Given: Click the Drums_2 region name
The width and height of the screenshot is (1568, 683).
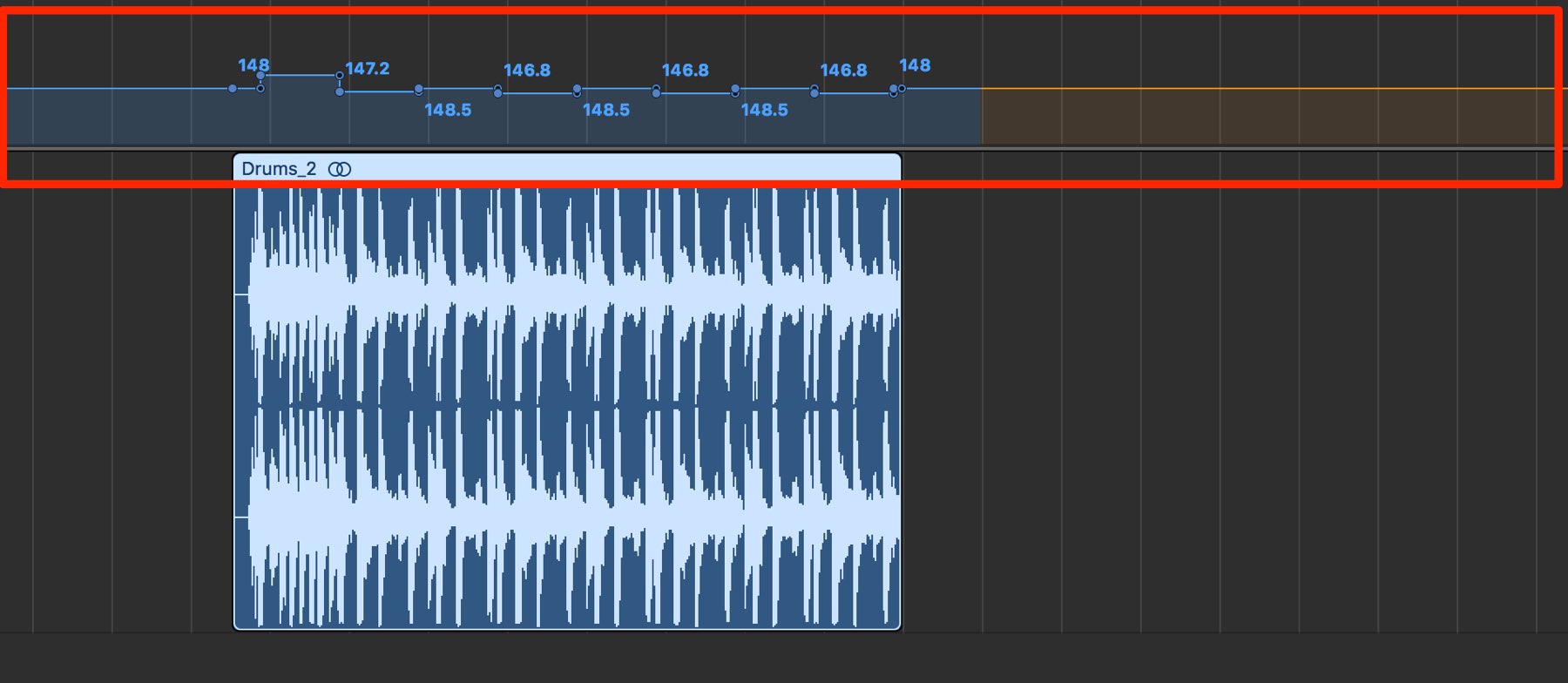Looking at the screenshot, I should 279,169.
